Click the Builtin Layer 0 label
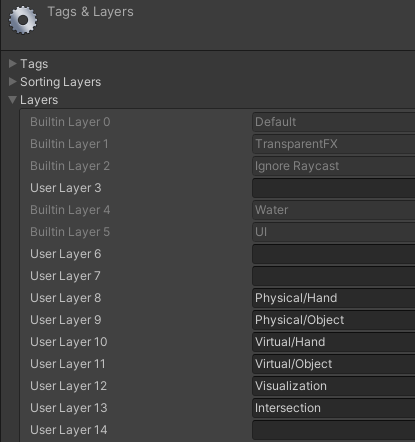This screenshot has height=442, width=415. 70,122
